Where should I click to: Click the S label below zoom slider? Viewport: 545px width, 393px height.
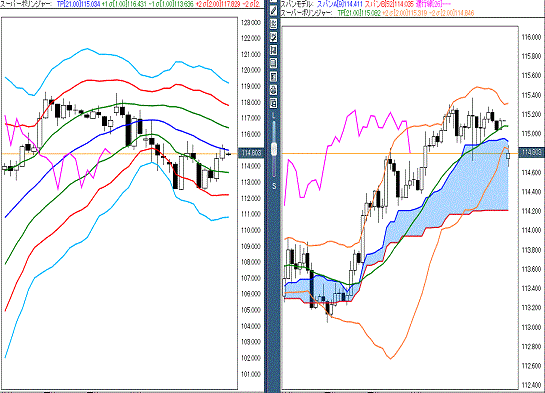click(x=274, y=187)
